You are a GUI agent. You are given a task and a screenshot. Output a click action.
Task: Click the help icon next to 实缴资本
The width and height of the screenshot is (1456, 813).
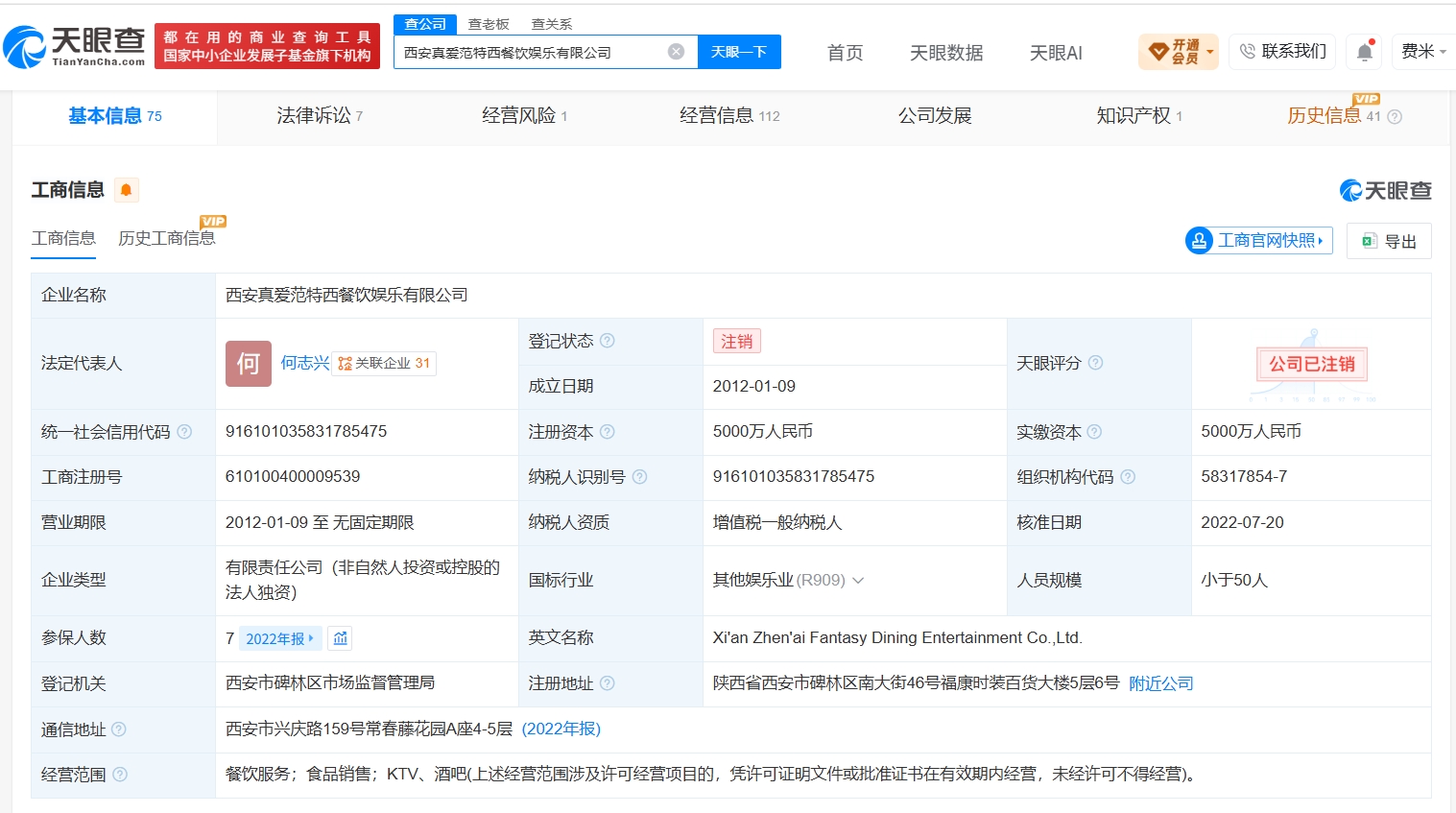1095,432
